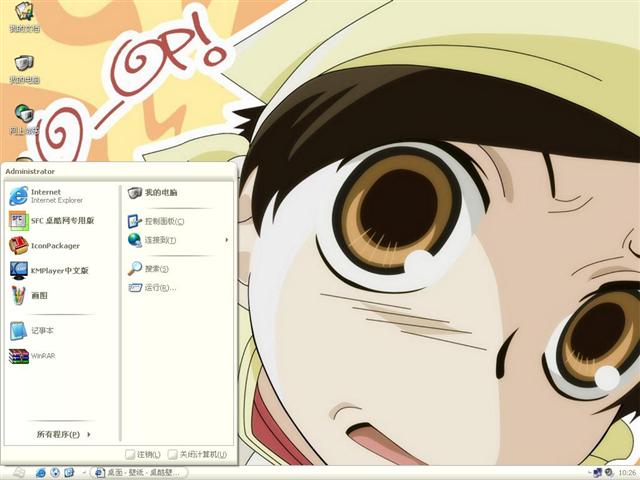Click the network tray icon

click(x=598, y=473)
